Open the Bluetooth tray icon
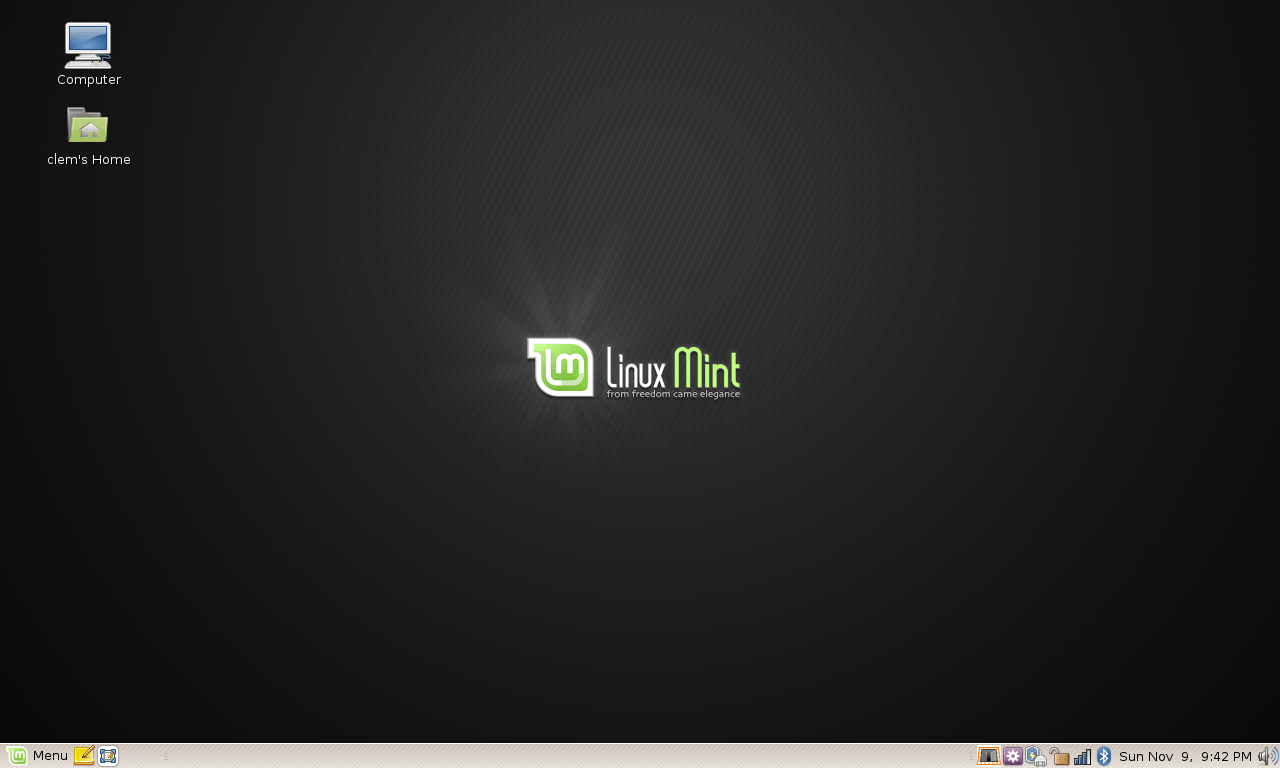 click(x=1104, y=756)
